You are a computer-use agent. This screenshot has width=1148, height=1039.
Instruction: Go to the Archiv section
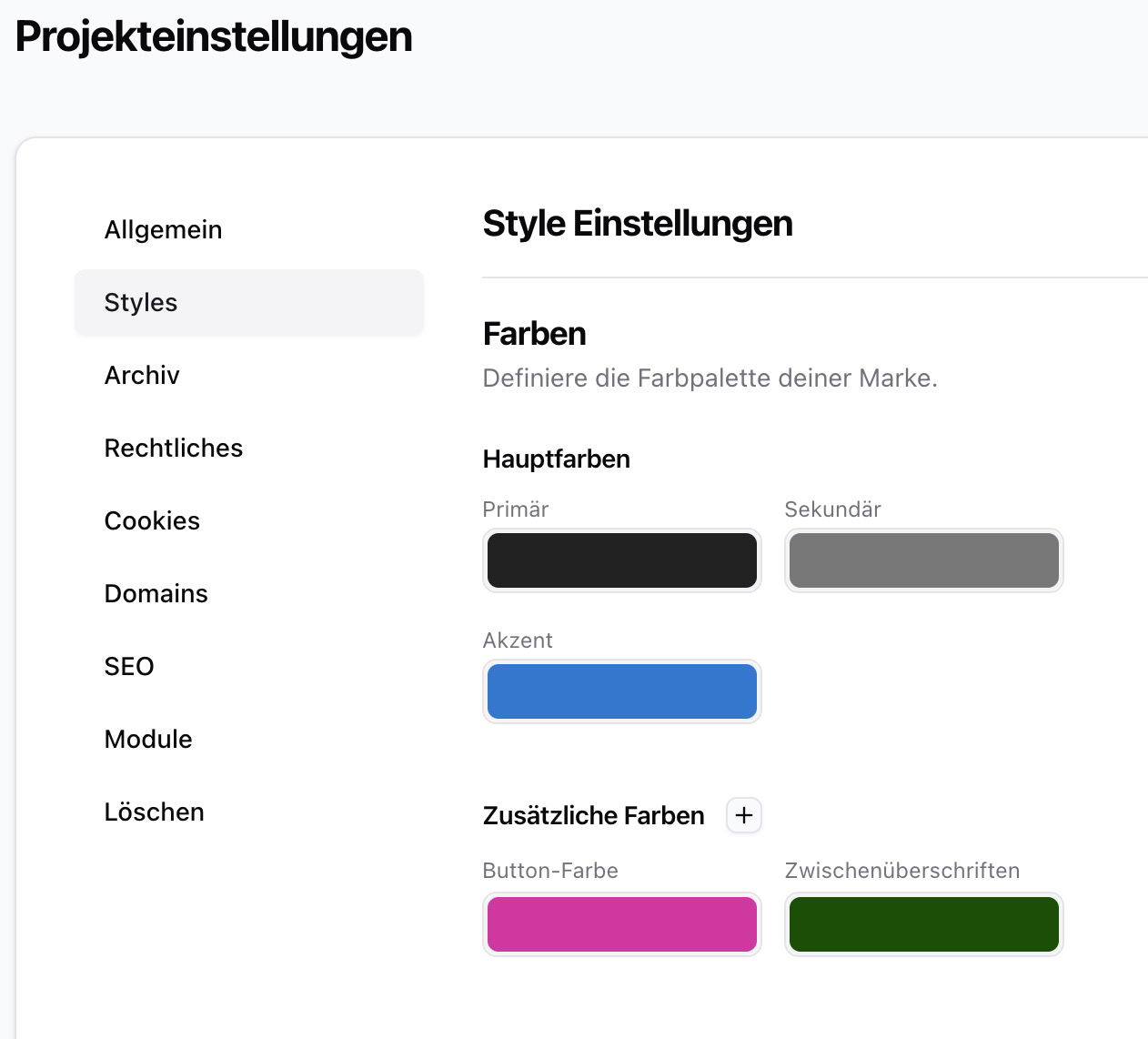click(142, 375)
